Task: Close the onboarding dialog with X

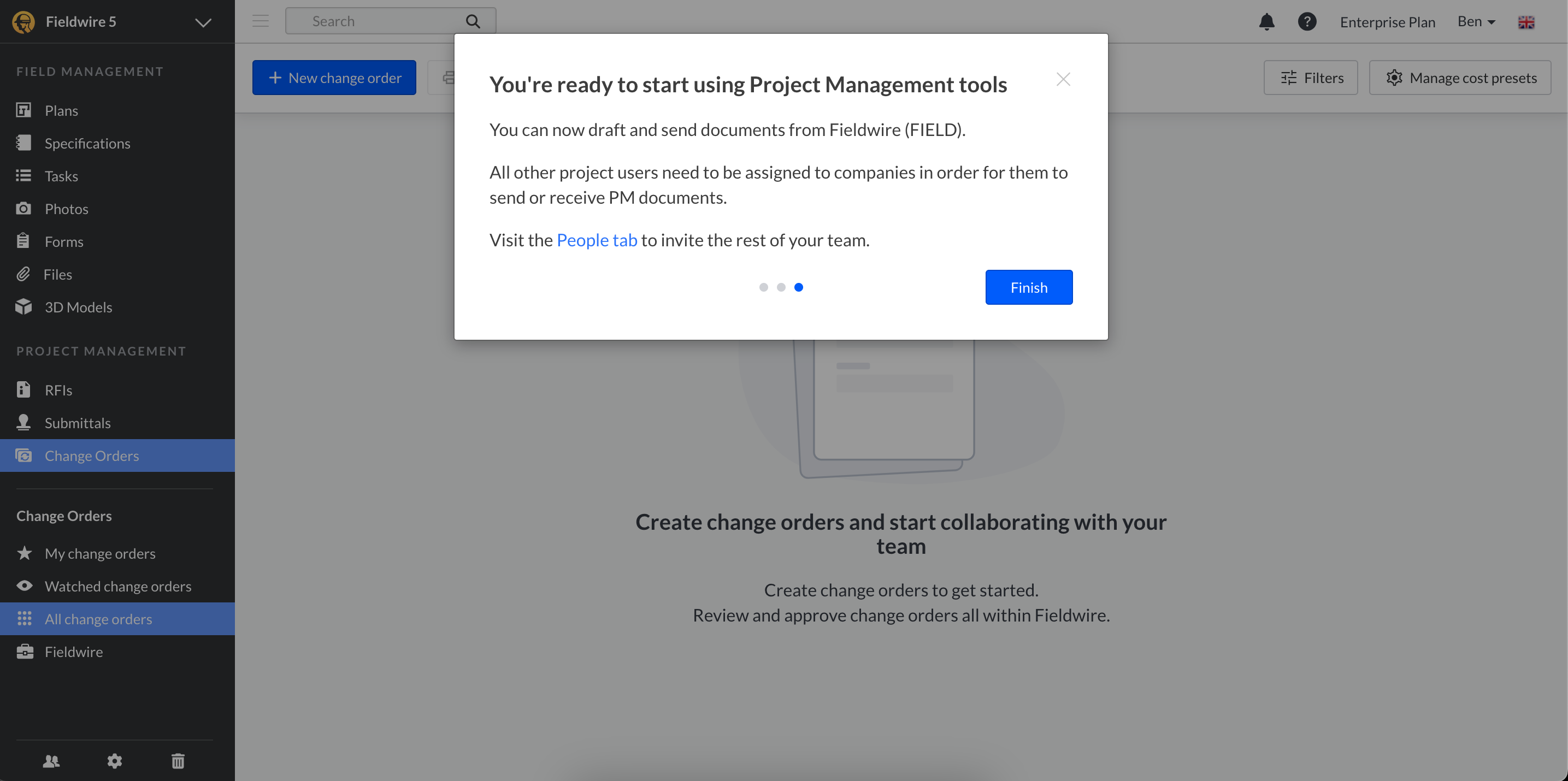Action: (1063, 79)
